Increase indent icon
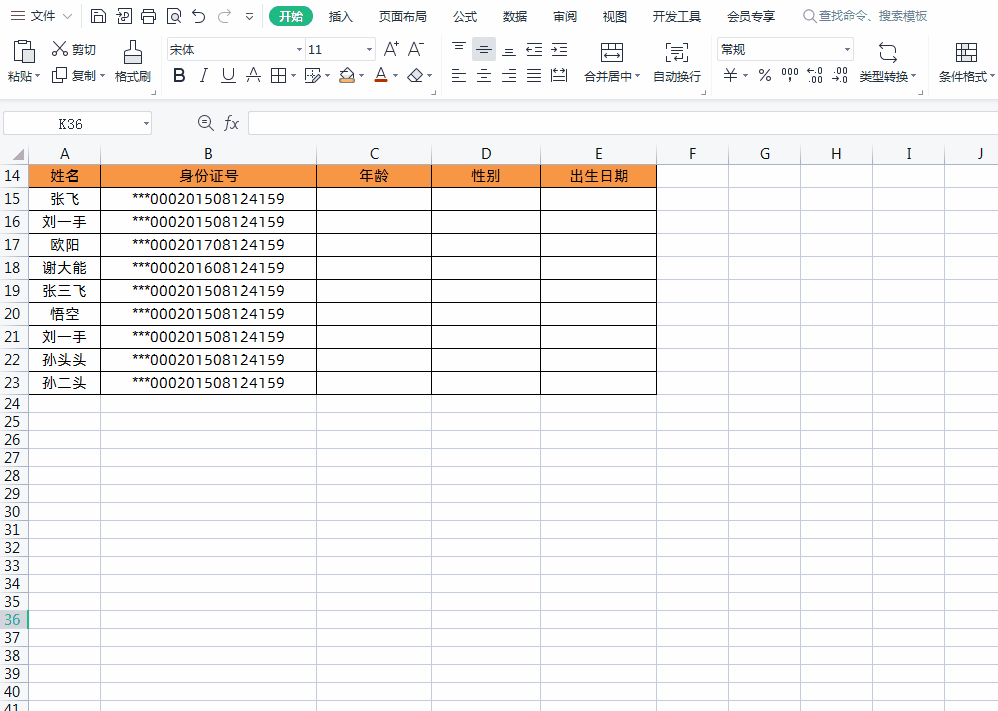This screenshot has height=711, width=998. click(x=559, y=49)
